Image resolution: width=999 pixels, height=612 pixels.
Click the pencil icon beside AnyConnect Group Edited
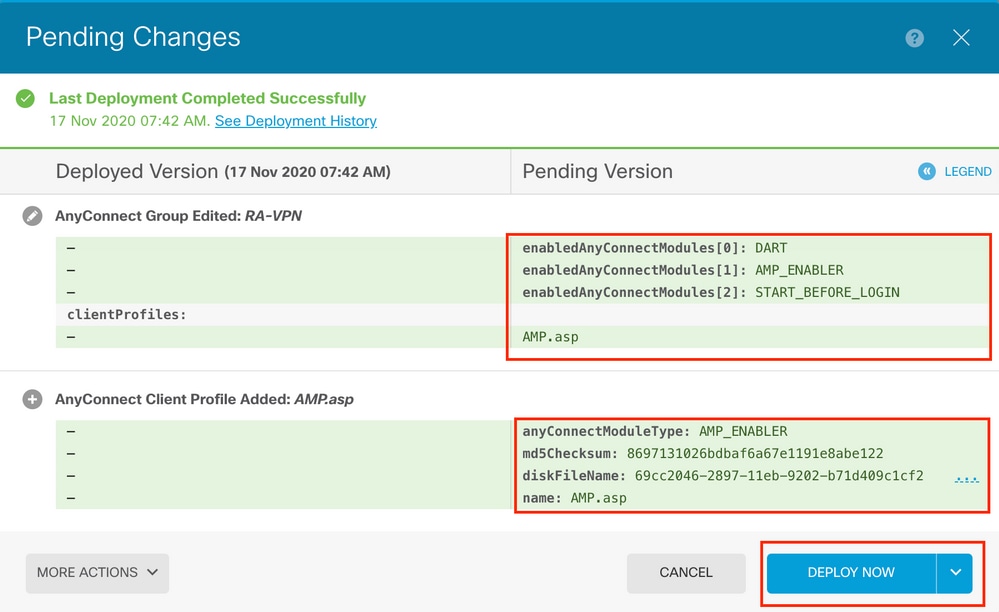click(33, 215)
